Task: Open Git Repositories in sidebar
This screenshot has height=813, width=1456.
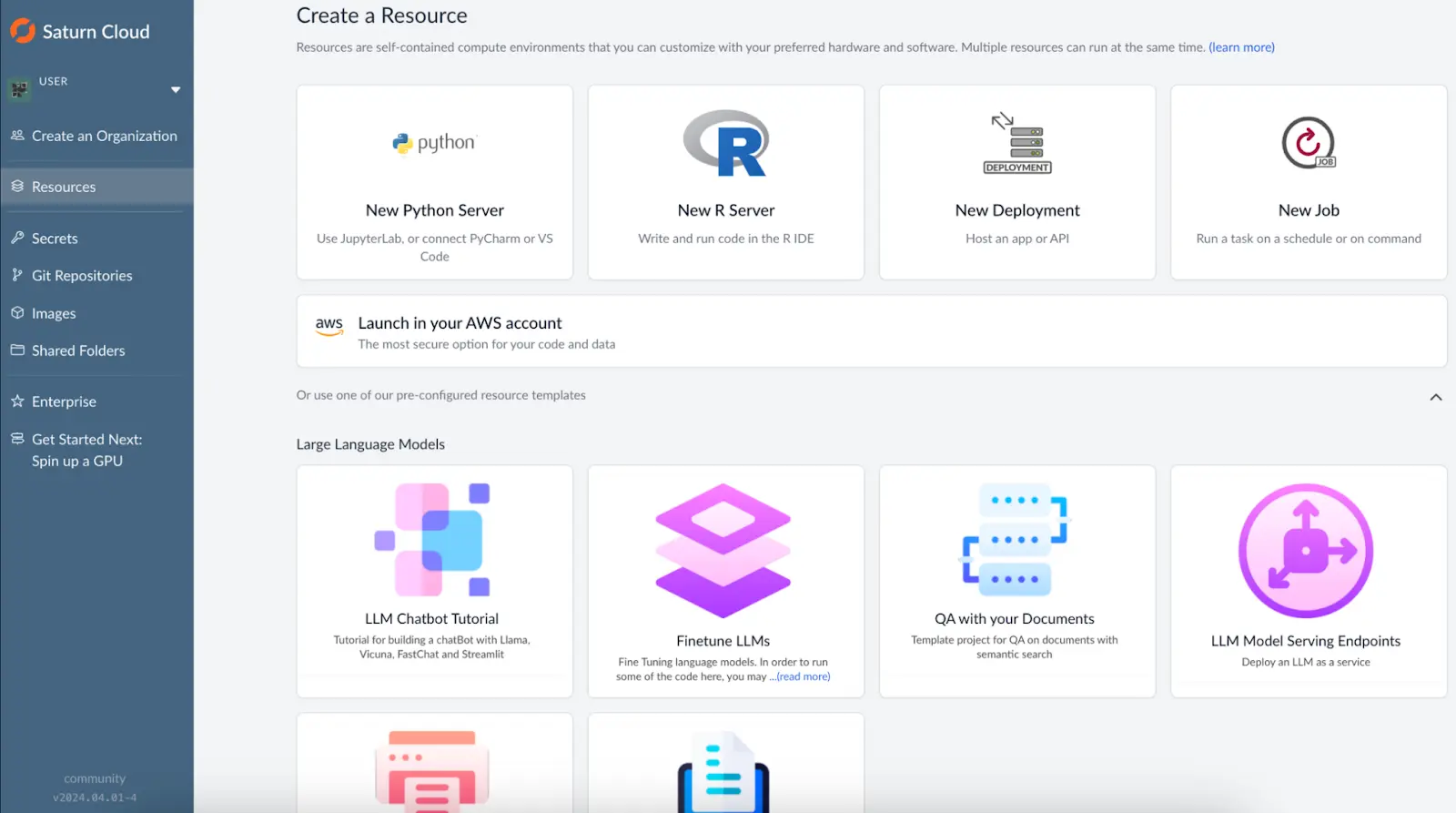Action: 82,276
